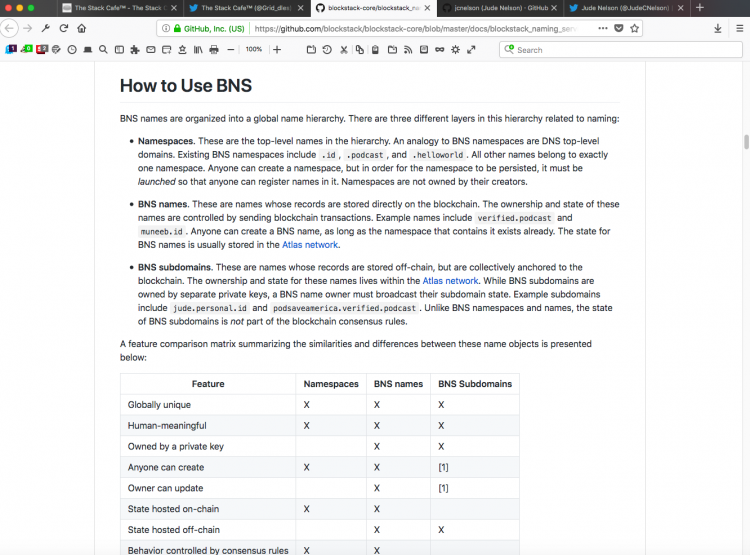Reload the current GitHub page

click(x=64, y=29)
